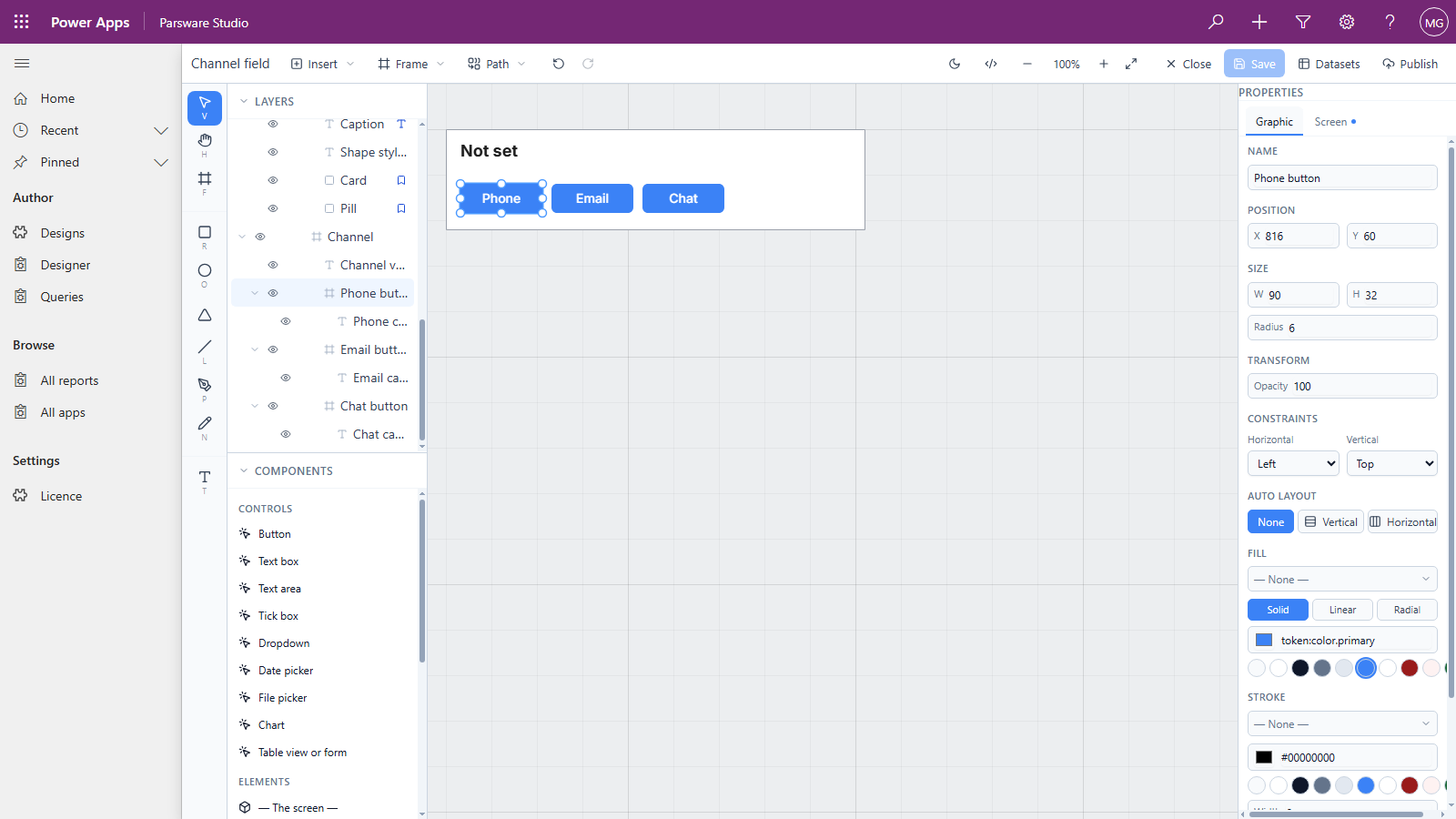Open the Insert dropdown
The height and width of the screenshot is (819, 1456).
[x=323, y=64]
